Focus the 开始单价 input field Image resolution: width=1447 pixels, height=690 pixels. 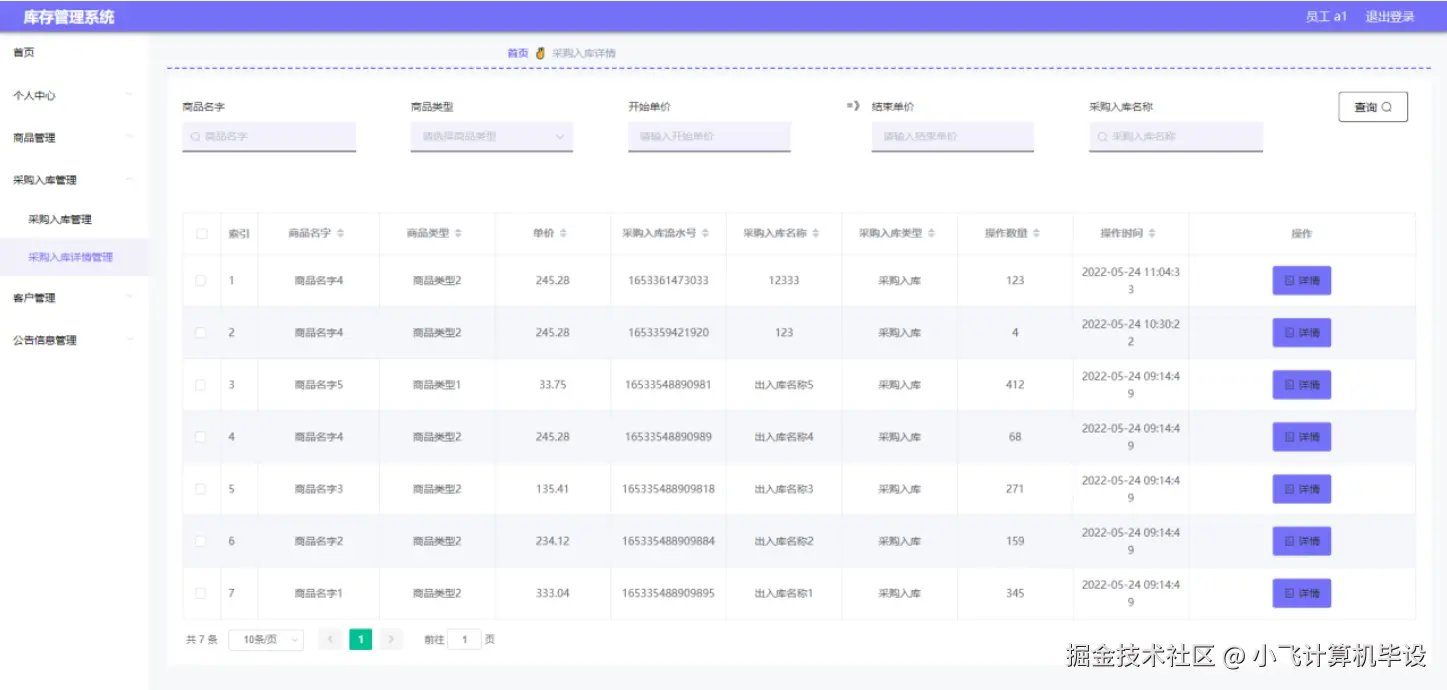pos(709,136)
